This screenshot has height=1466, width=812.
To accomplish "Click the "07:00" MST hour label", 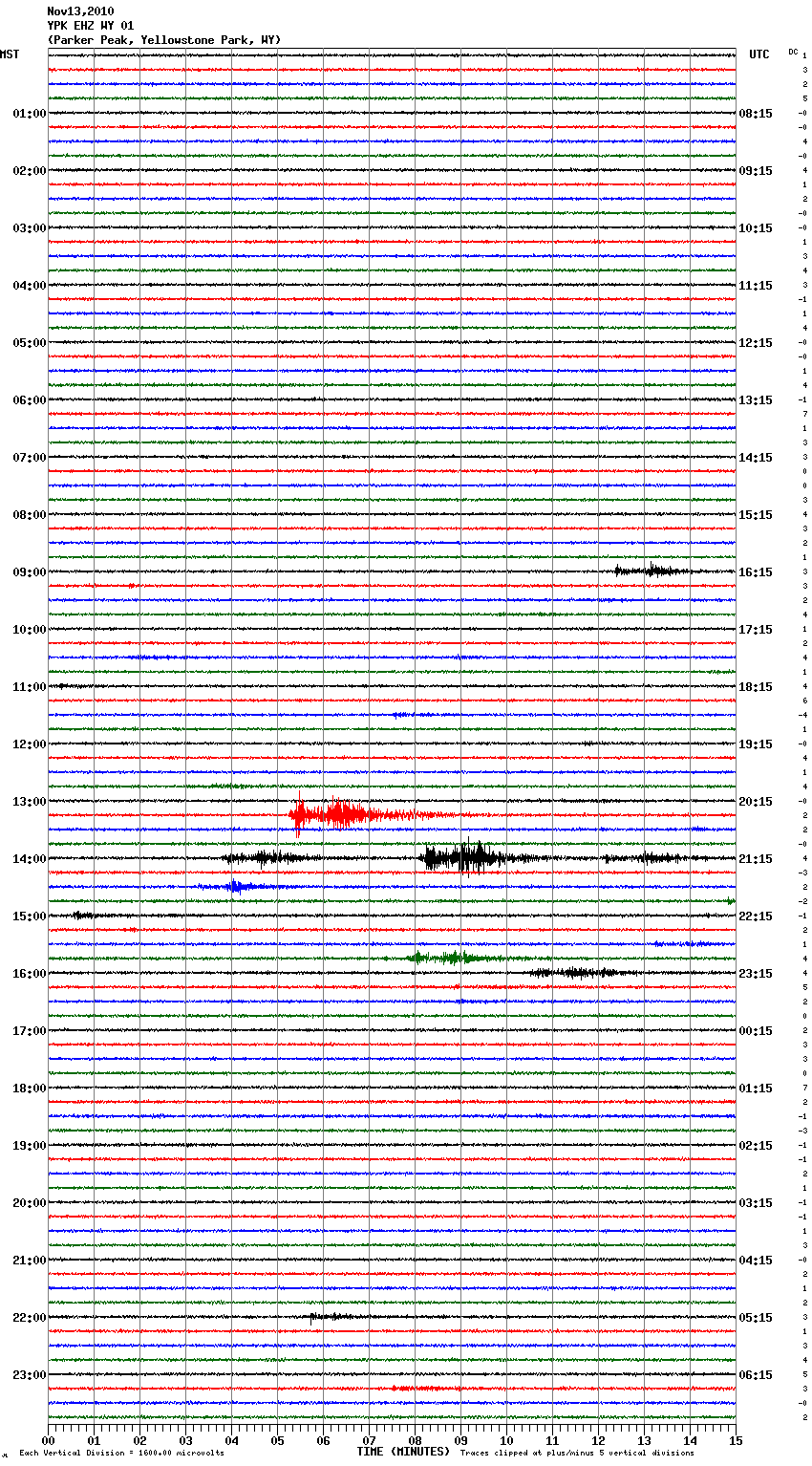I will [30, 458].
